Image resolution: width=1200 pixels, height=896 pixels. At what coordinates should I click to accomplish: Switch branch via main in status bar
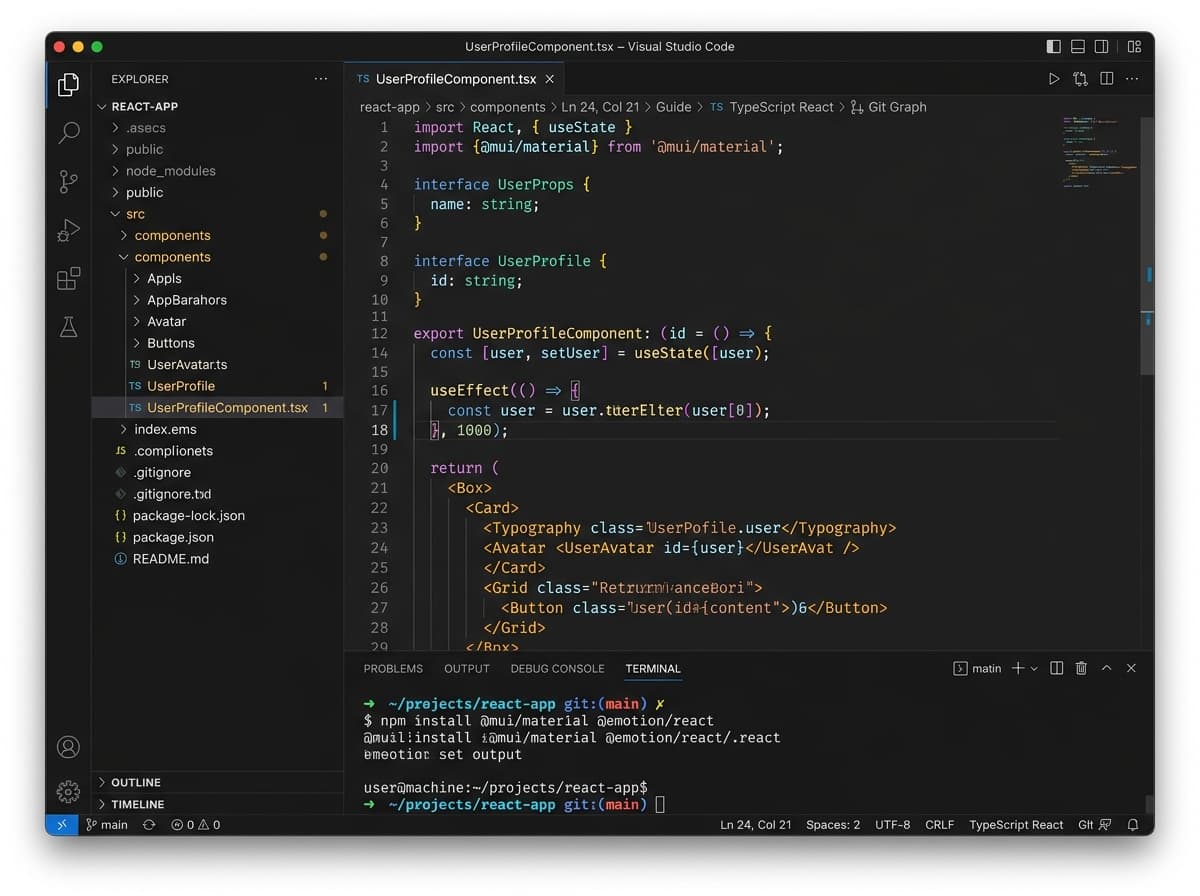tap(107, 825)
